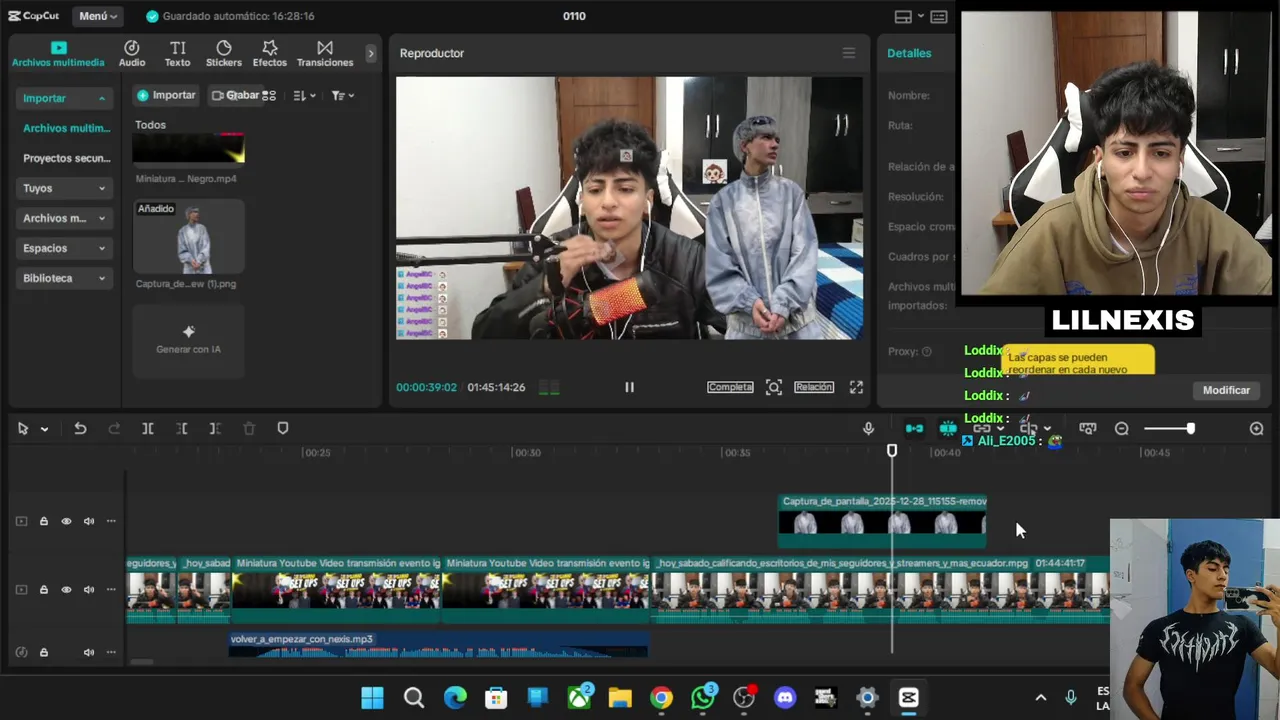The width and height of the screenshot is (1280, 720).
Task: Switch media panel to grid view
Action: [x=269, y=95]
